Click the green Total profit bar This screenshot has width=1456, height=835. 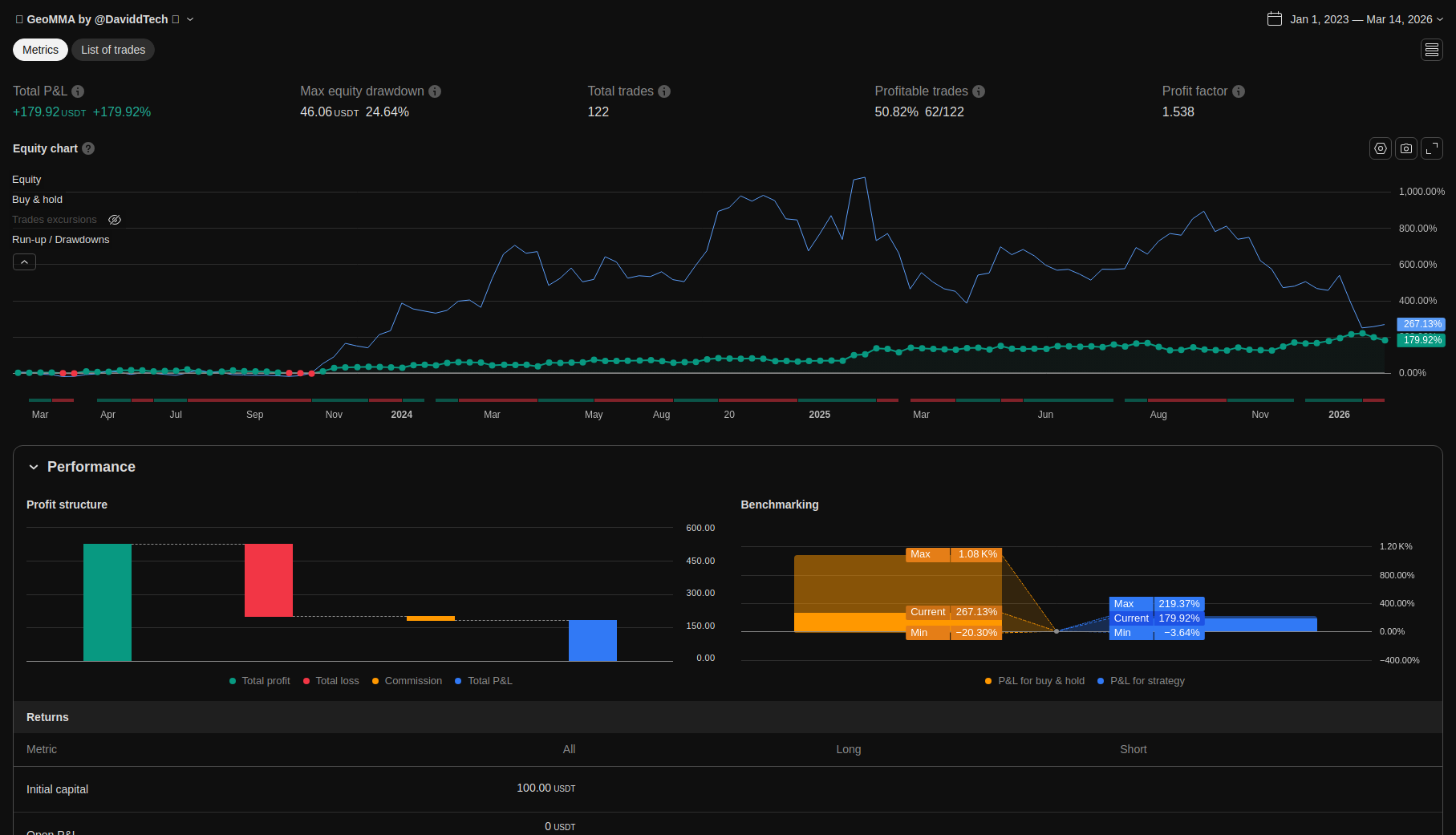107,602
